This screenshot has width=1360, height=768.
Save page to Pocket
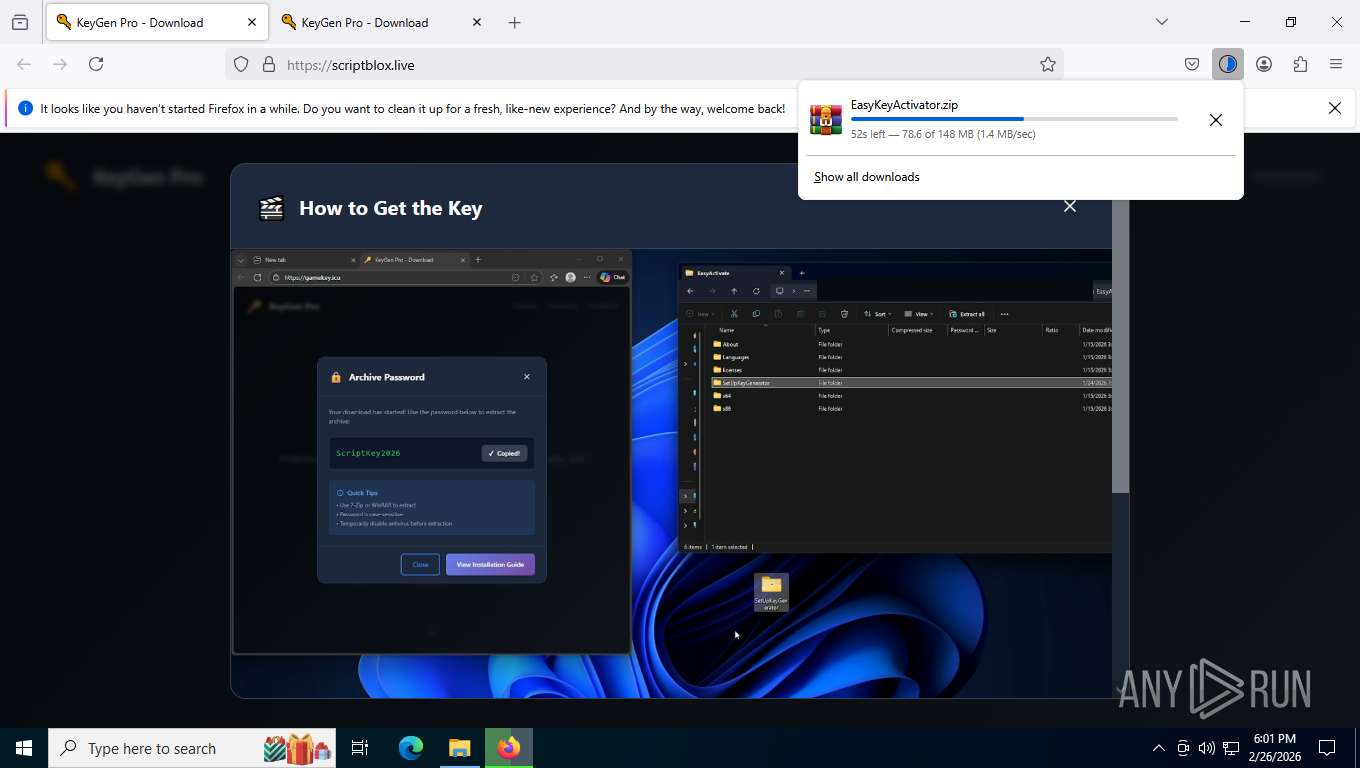(x=1192, y=64)
